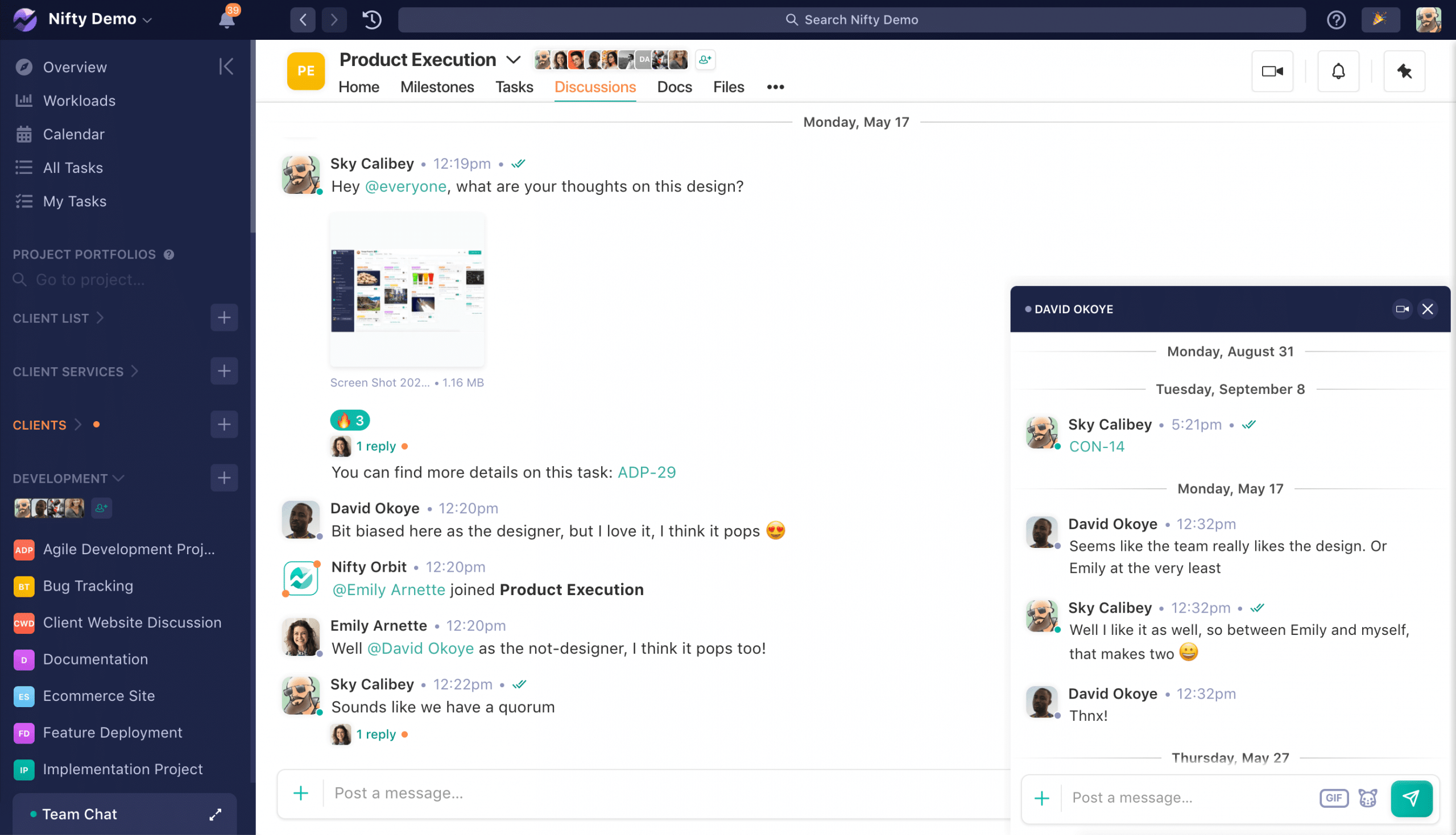The height and width of the screenshot is (835, 1456).
Task: Toggle the notification bell for this project
Action: click(x=1339, y=71)
